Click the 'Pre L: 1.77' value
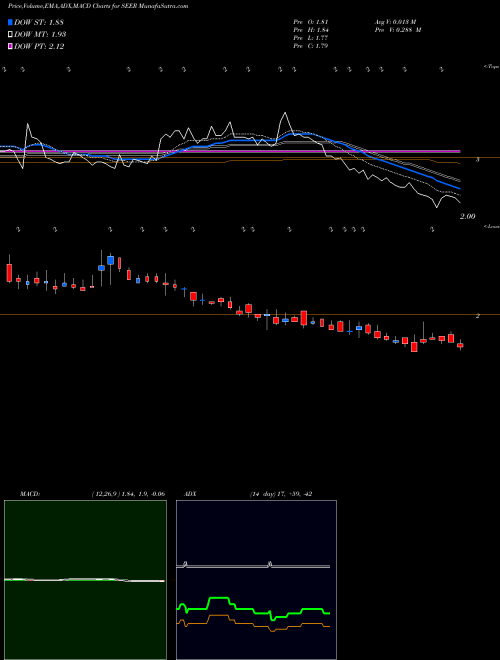Viewport: 500px width, 660px height. point(311,38)
